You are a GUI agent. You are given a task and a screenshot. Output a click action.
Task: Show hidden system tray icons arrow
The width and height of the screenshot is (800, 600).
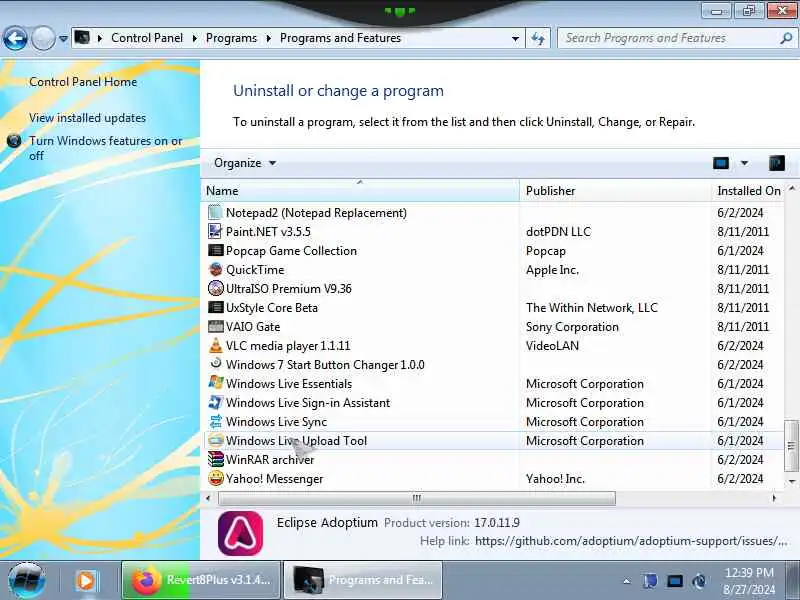(x=627, y=581)
